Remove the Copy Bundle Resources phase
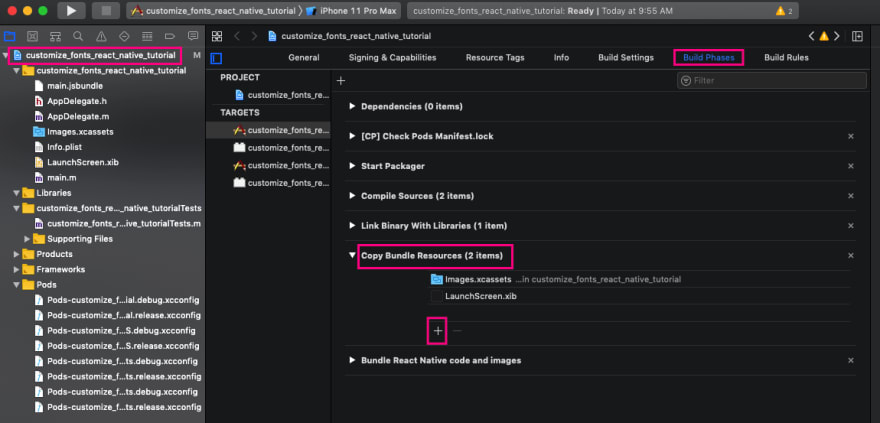 pos(851,255)
